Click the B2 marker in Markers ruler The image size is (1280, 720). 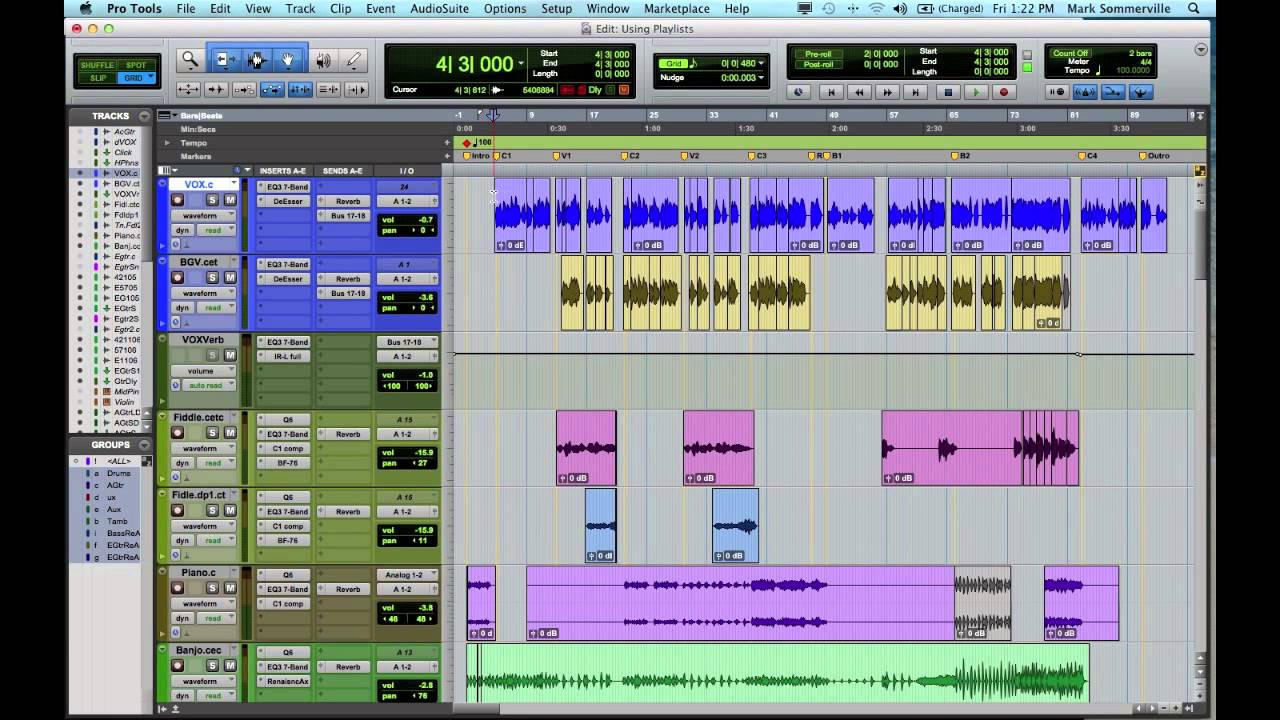click(961, 156)
